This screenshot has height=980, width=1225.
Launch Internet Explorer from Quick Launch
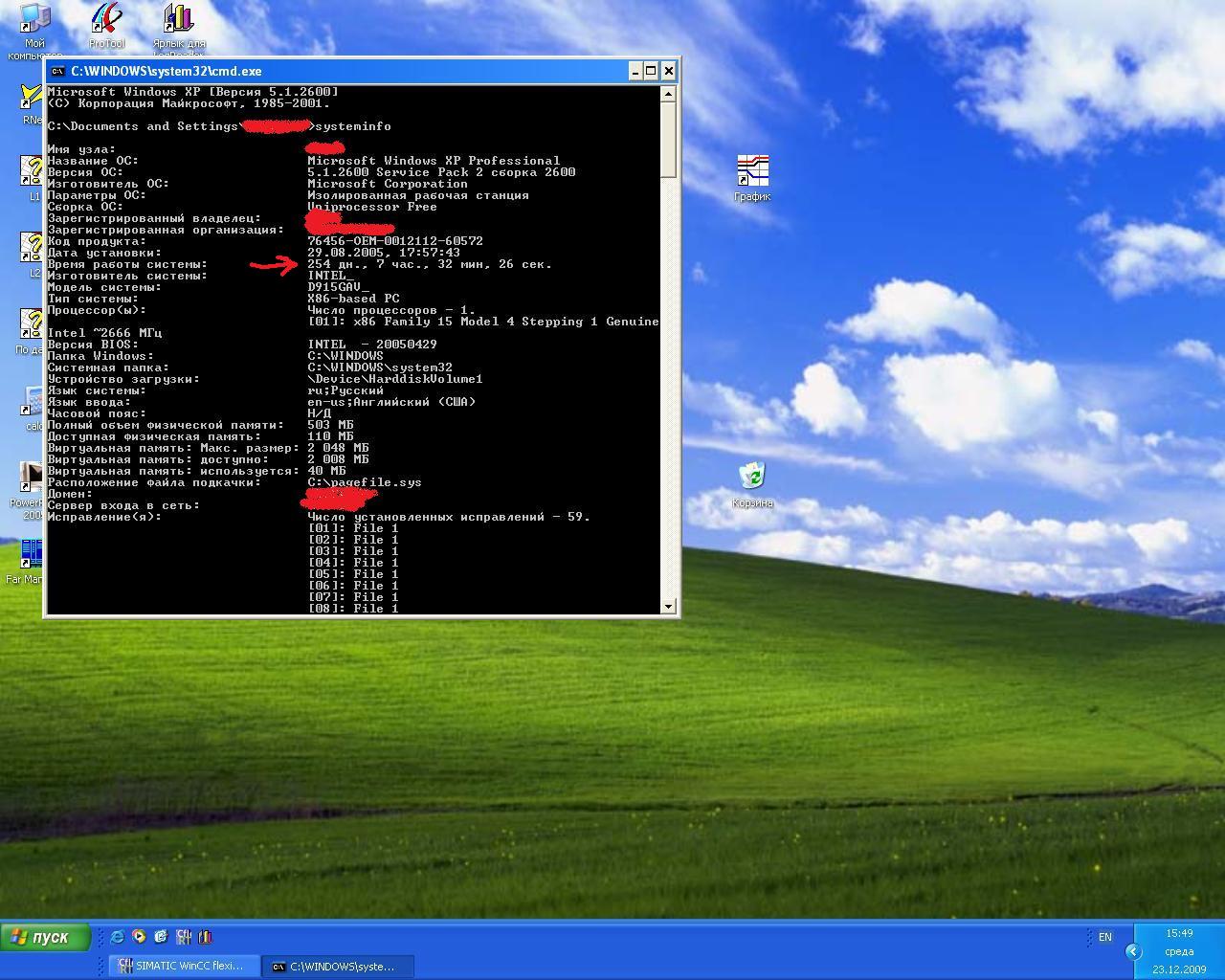tap(117, 937)
